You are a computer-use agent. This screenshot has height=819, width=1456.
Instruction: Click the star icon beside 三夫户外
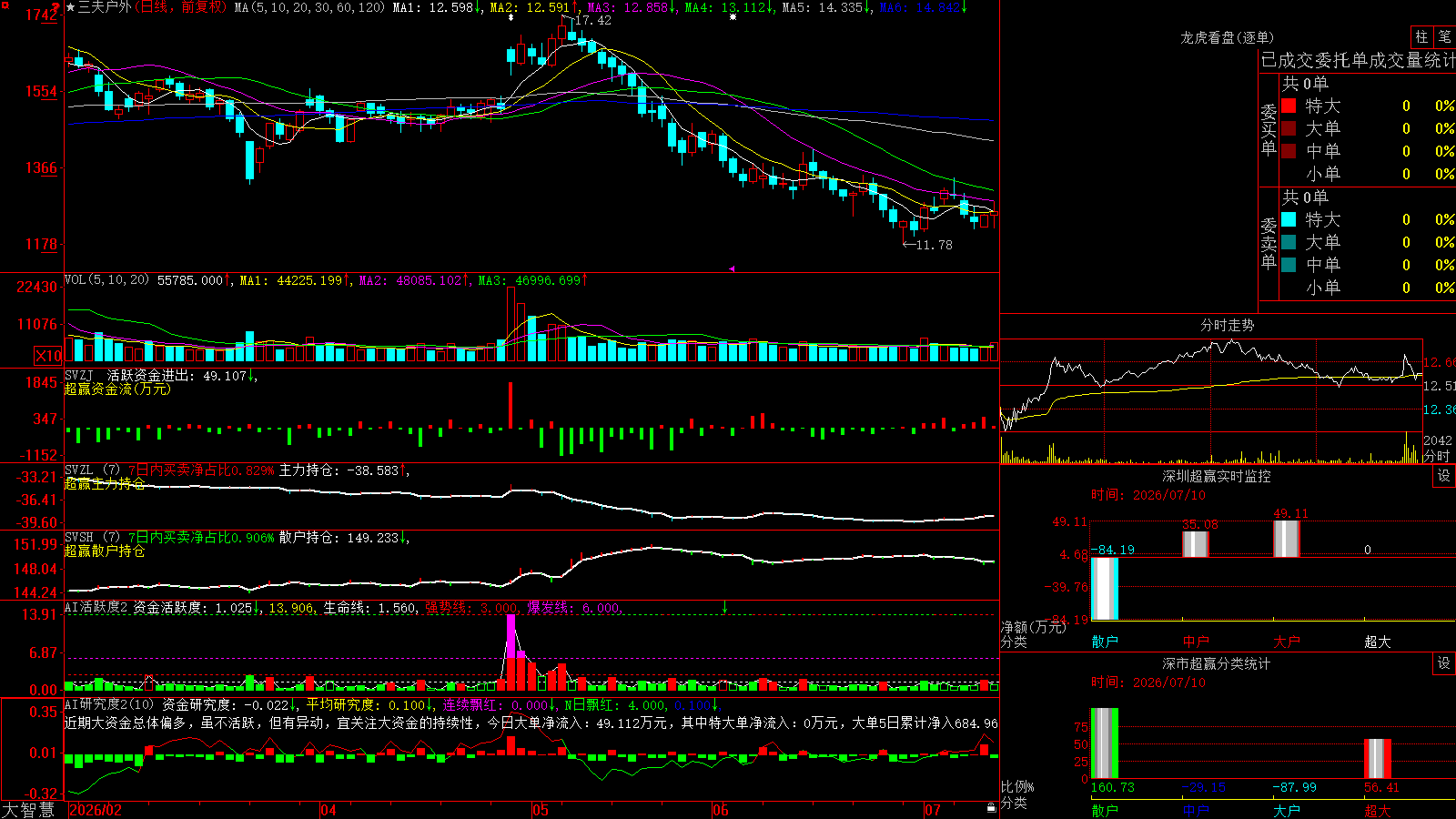click(x=70, y=7)
